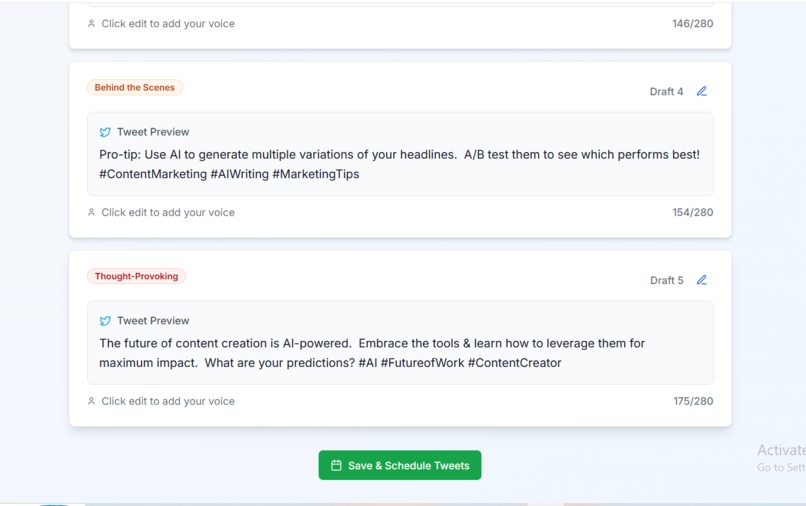Viewport: 806px width, 506px height.
Task: Click the Twitter bird icon in Draft 4 preview
Action: coord(105,132)
